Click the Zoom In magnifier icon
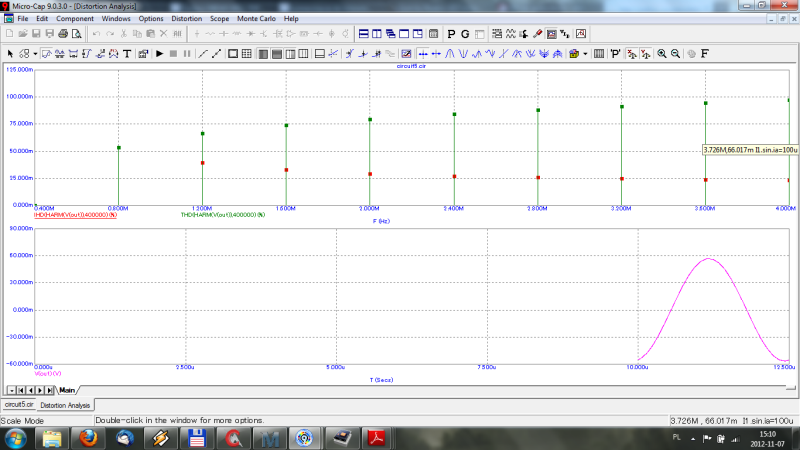This screenshot has width=800, height=450. 662,54
